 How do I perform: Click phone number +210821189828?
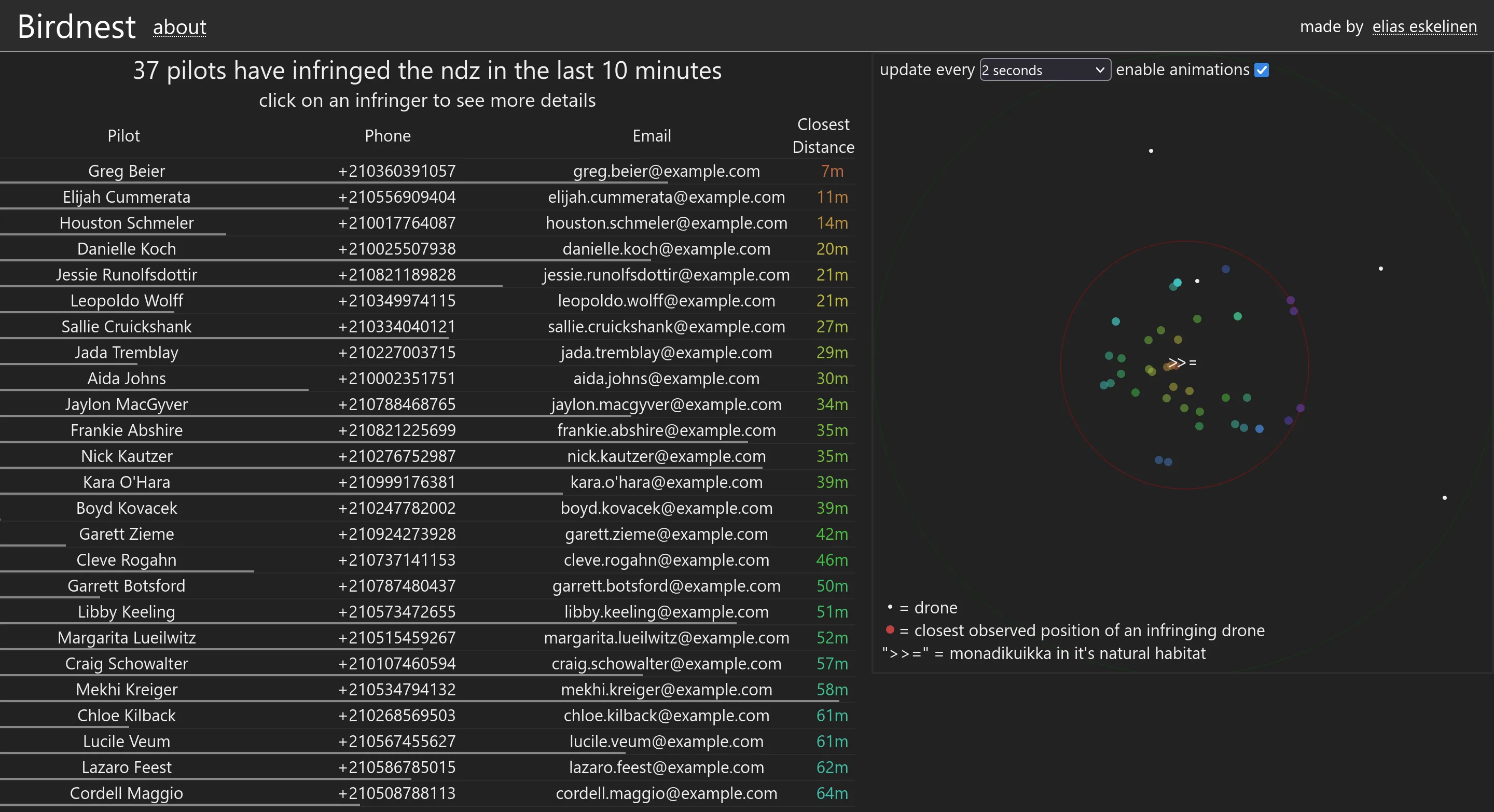pos(397,275)
